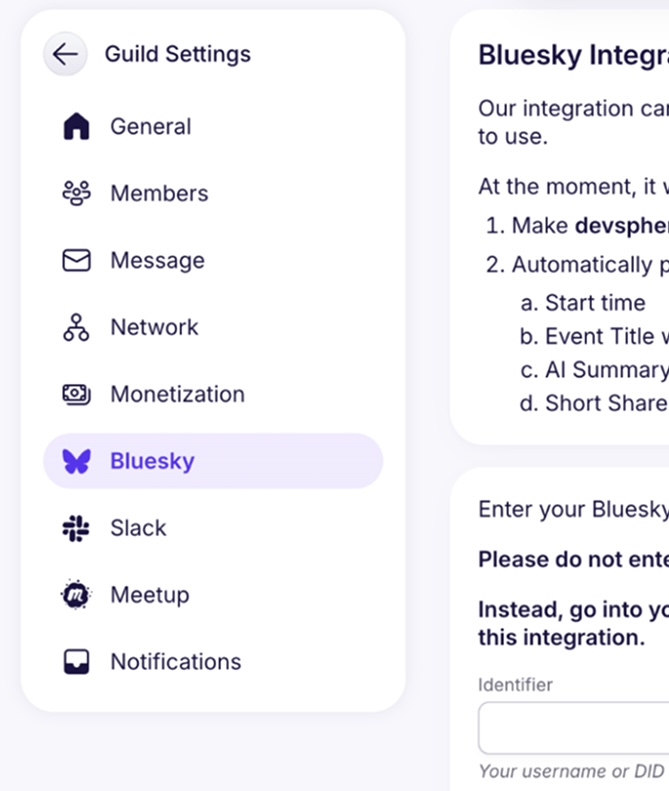Open Monetization settings

click(177, 394)
